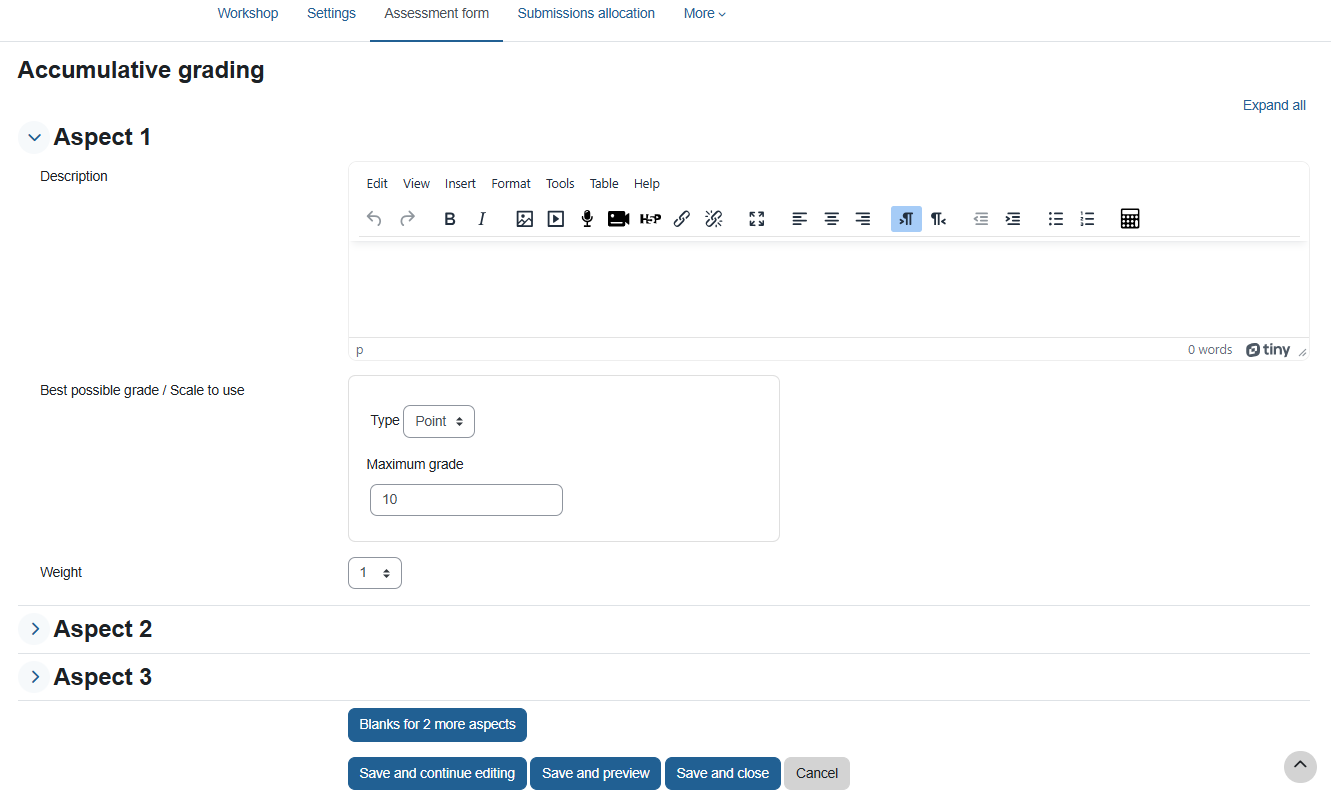Open the editor Table menu

click(604, 184)
